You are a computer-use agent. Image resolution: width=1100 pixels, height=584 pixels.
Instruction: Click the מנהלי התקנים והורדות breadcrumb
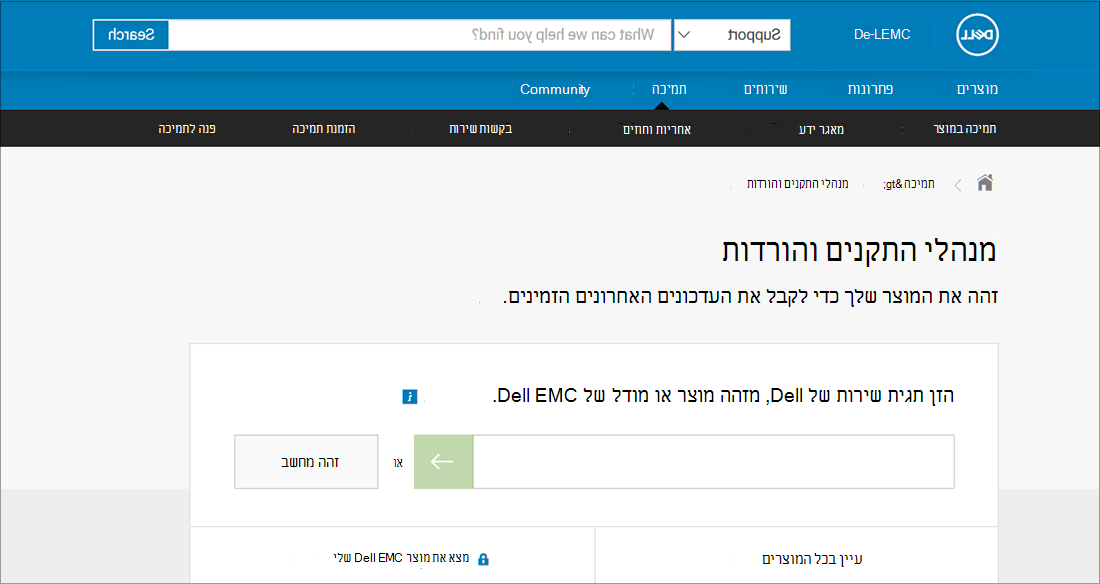[798, 184]
